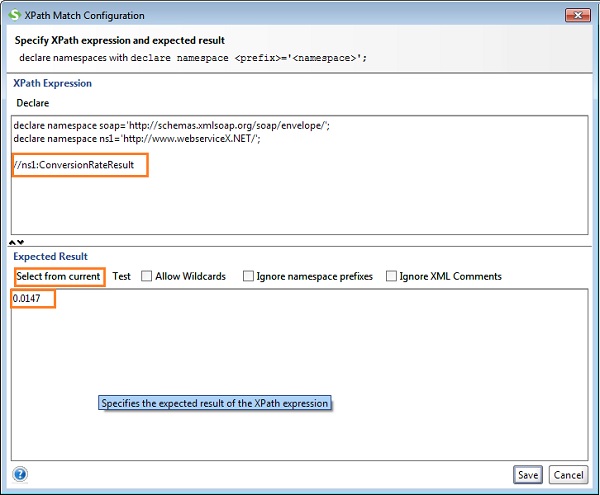Click the 0.0147 expected result value

click(31, 299)
